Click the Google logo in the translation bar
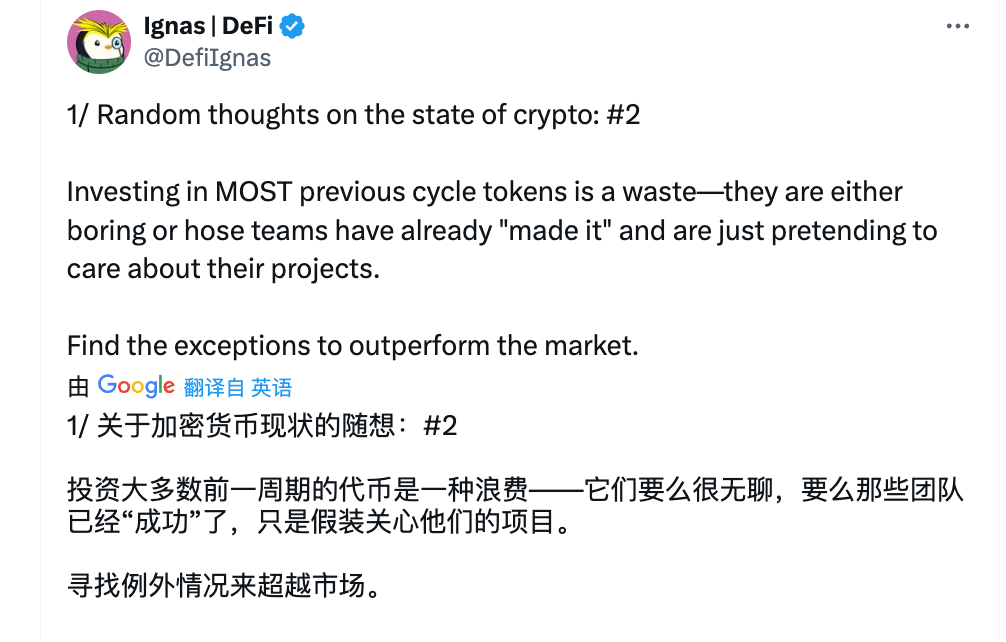 pos(137,385)
